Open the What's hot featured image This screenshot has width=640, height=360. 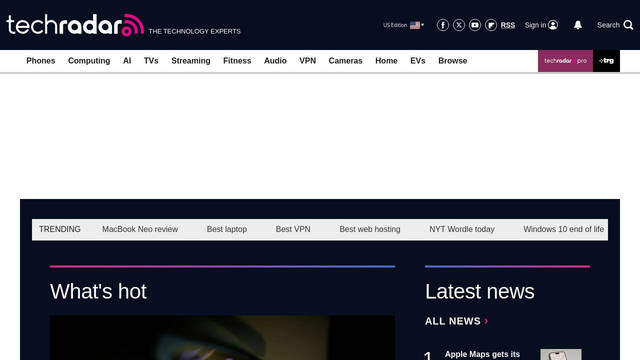[222, 338]
